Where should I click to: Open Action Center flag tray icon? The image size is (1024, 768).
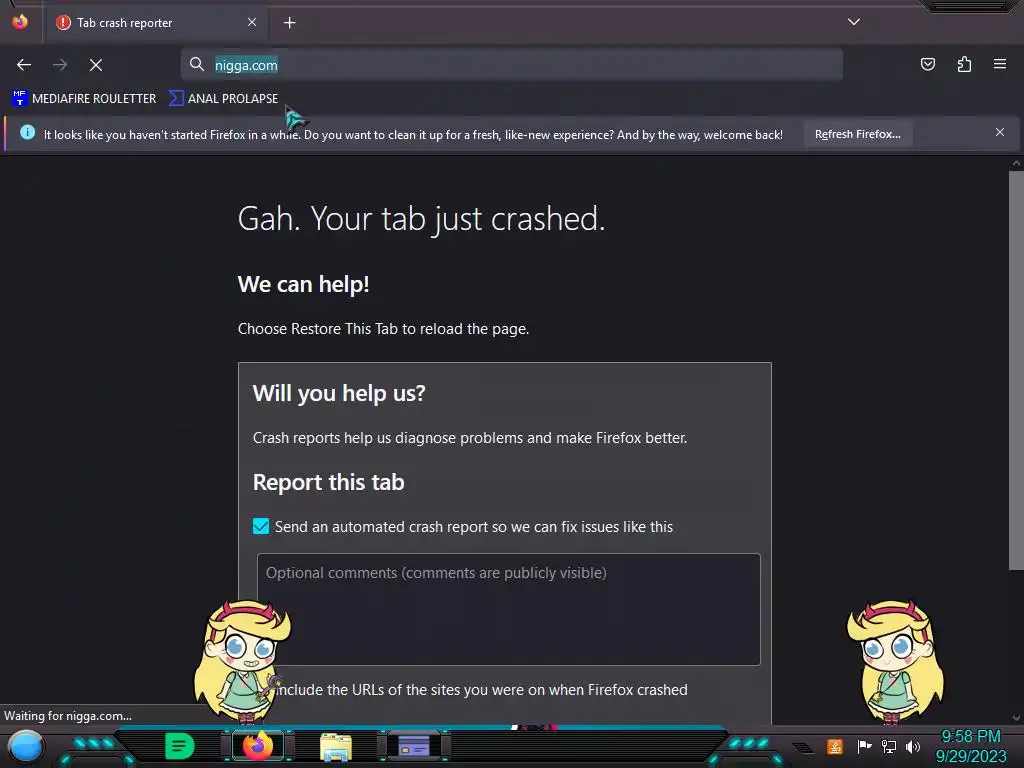tap(864, 746)
